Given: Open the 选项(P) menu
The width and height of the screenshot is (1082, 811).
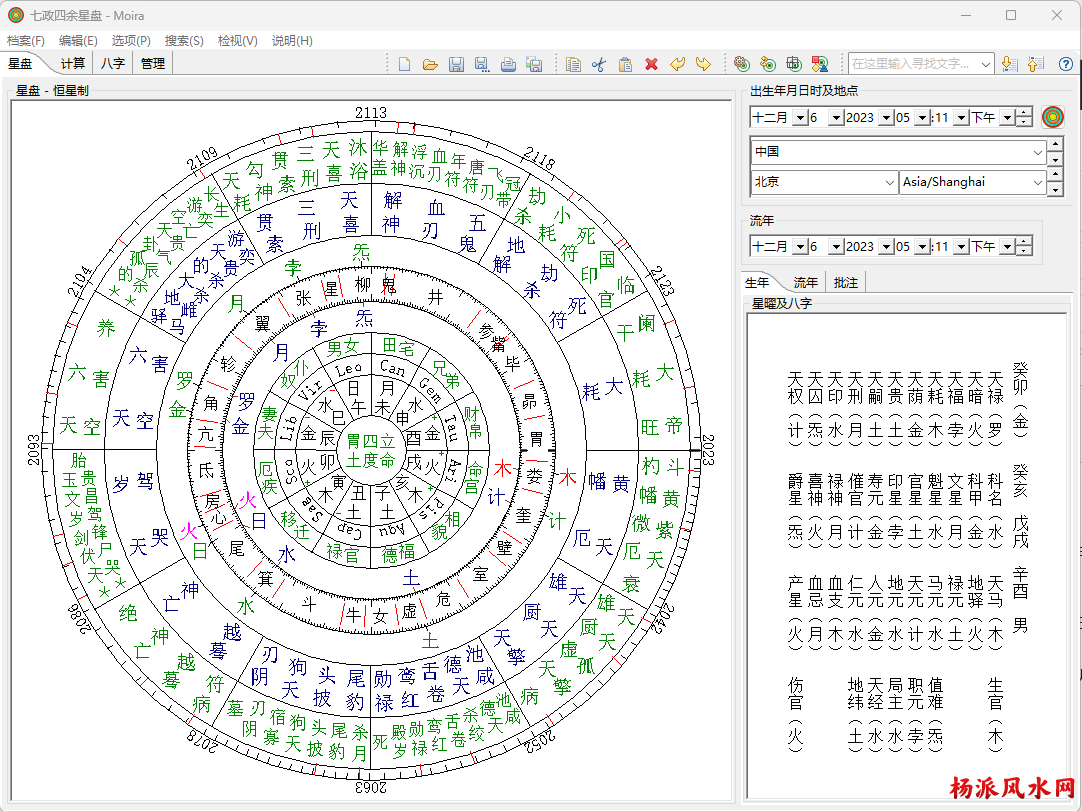Looking at the screenshot, I should click(131, 41).
